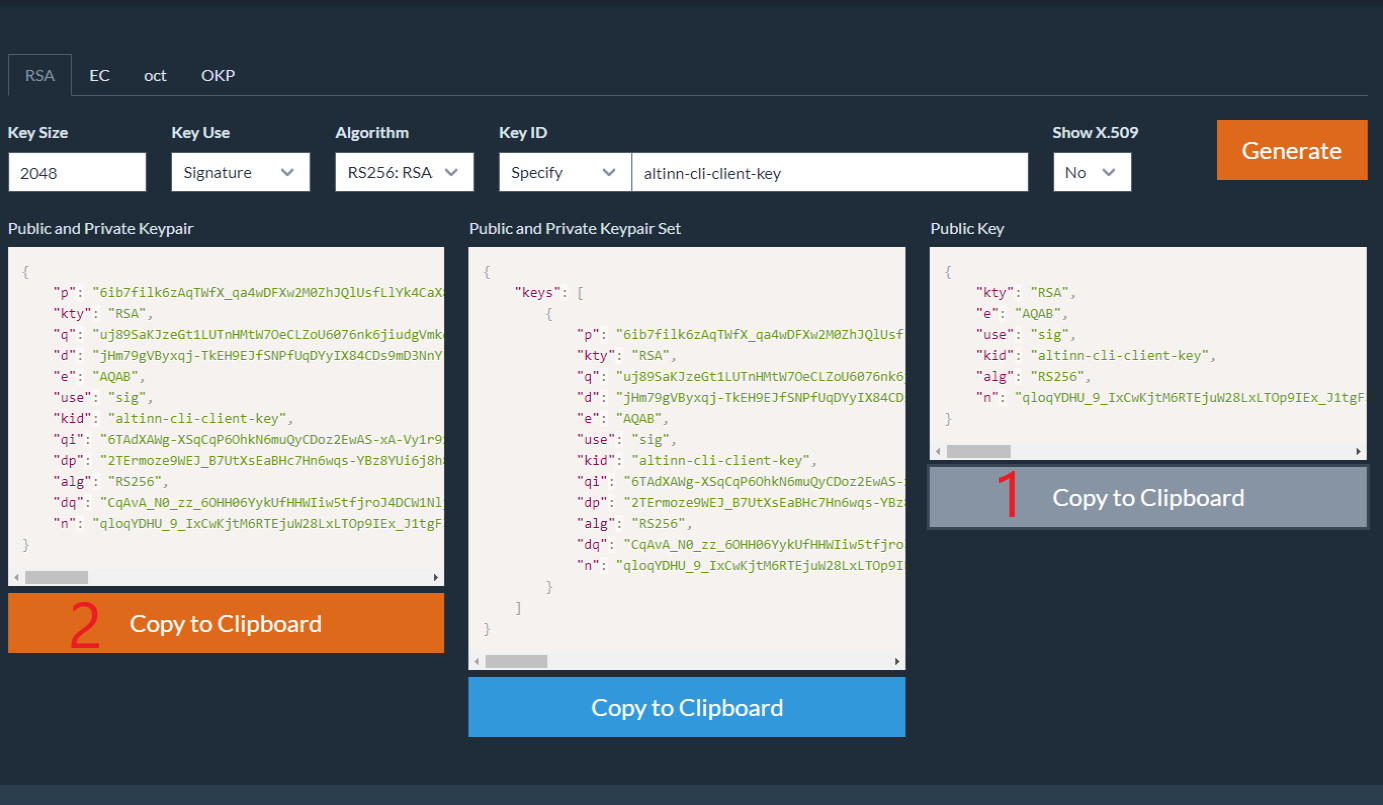The height and width of the screenshot is (805, 1383).
Task: Copy Public and Private Keypair to clipboard
Action: pyautogui.click(x=226, y=623)
